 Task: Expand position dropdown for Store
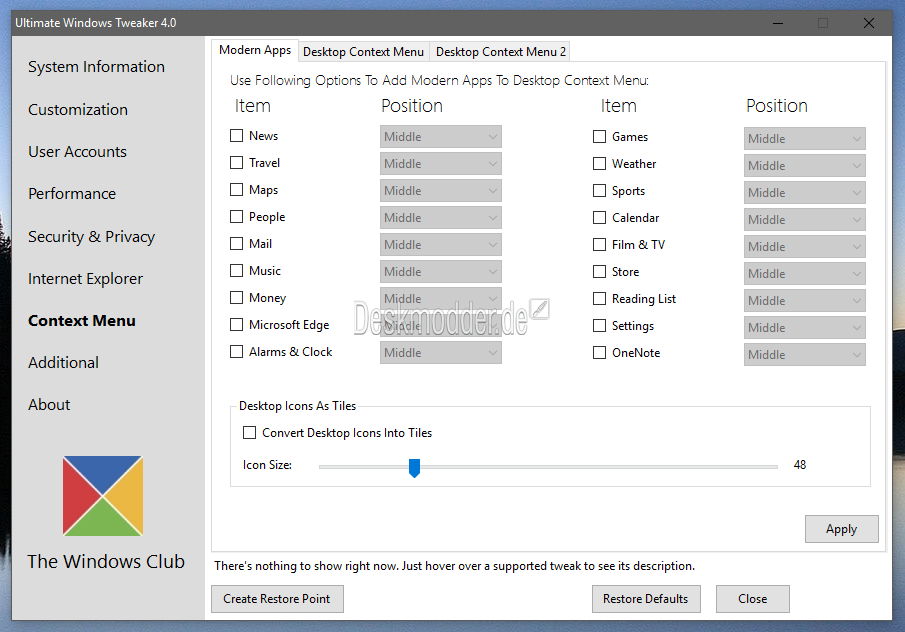click(x=805, y=274)
